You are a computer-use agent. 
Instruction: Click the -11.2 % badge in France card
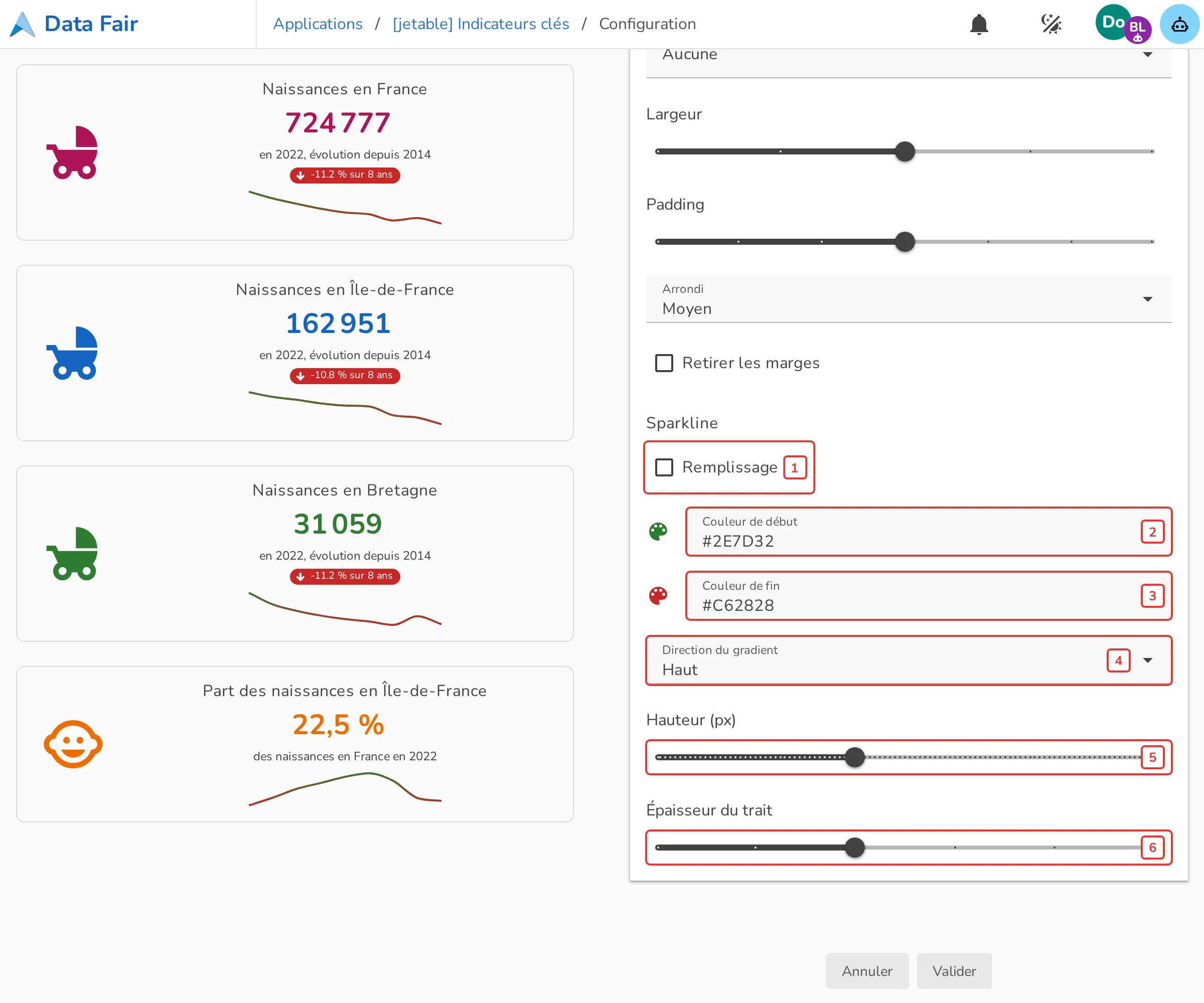point(345,175)
